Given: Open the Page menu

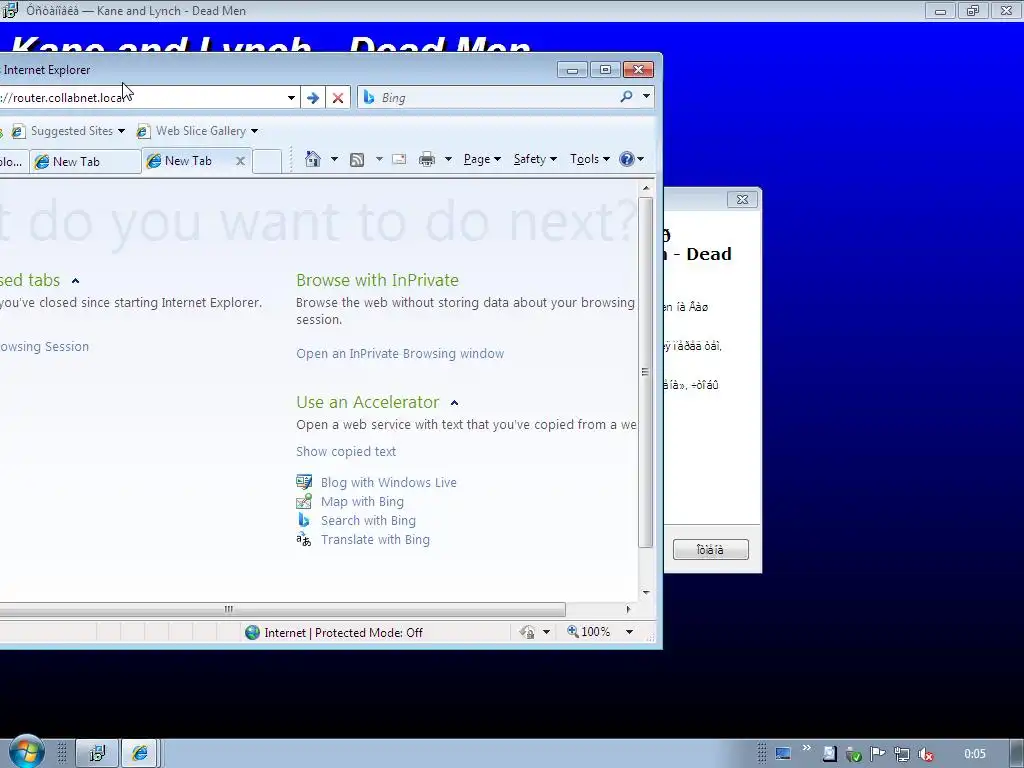Looking at the screenshot, I should (482, 159).
